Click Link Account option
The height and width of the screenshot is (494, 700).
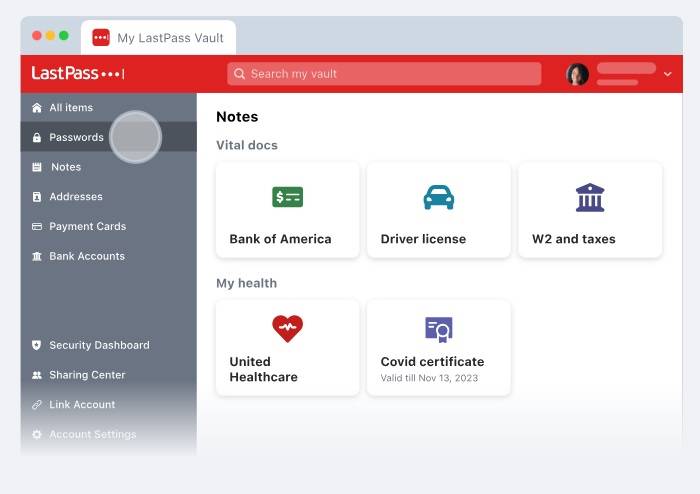pos(109,404)
